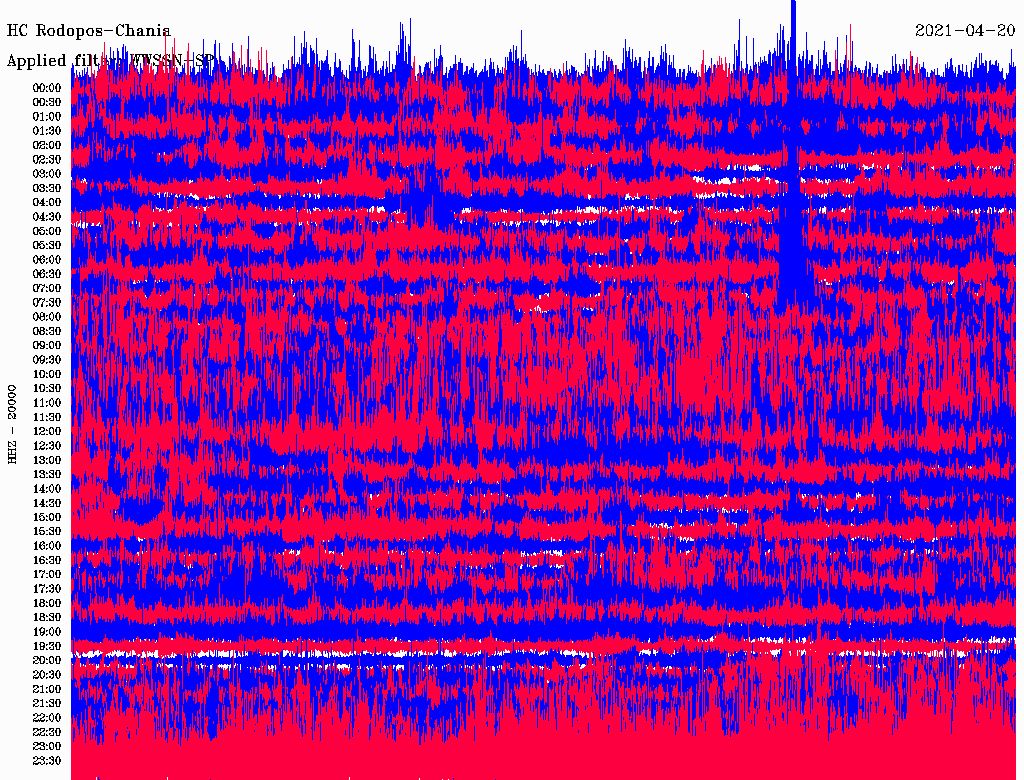
Task: Click the "Applied filter: WWSSN-SP" label
Action: pyautogui.click(x=110, y=61)
